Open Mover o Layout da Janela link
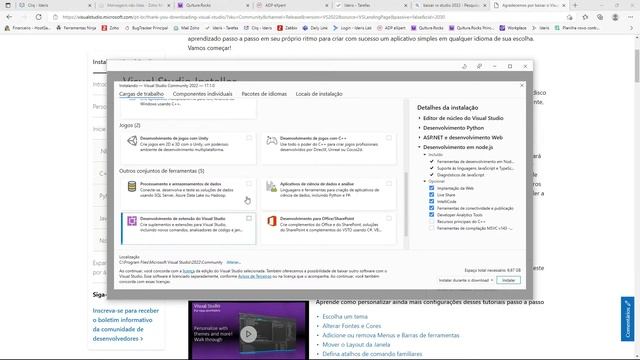 (356, 344)
